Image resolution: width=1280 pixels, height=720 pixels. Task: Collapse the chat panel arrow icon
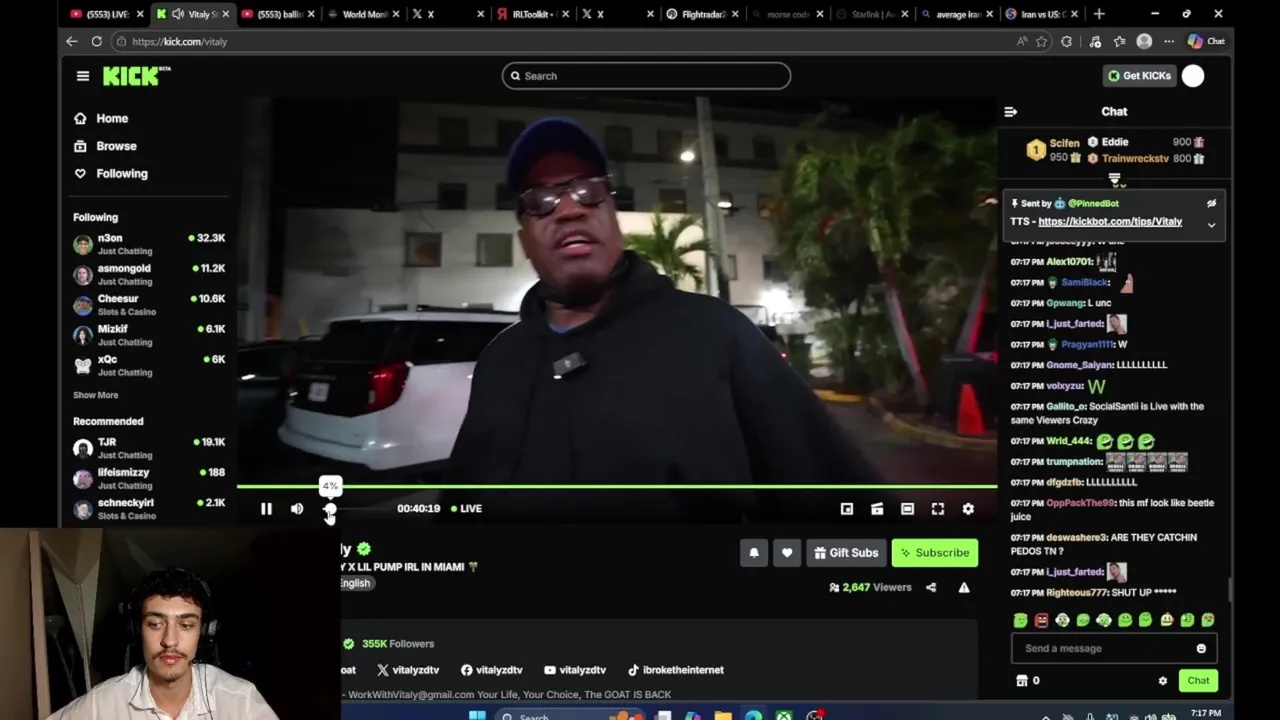pyautogui.click(x=1010, y=112)
